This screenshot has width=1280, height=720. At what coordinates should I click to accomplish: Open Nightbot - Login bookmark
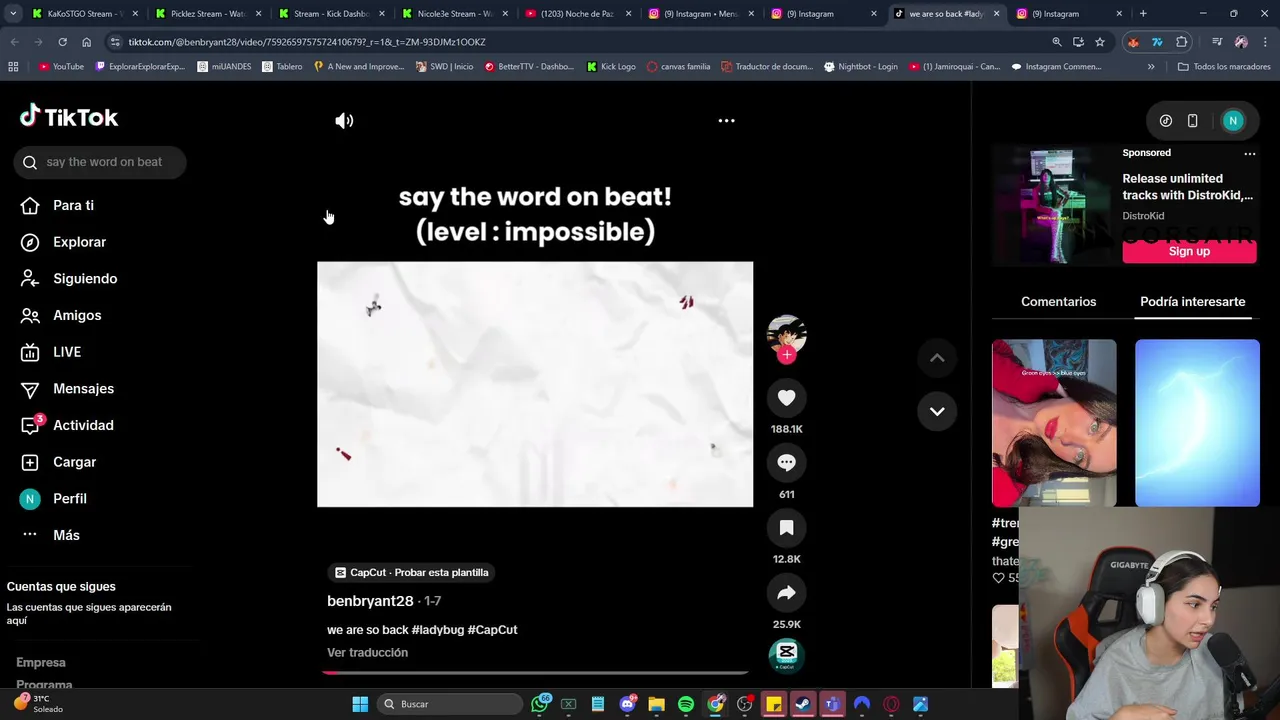coord(861,67)
